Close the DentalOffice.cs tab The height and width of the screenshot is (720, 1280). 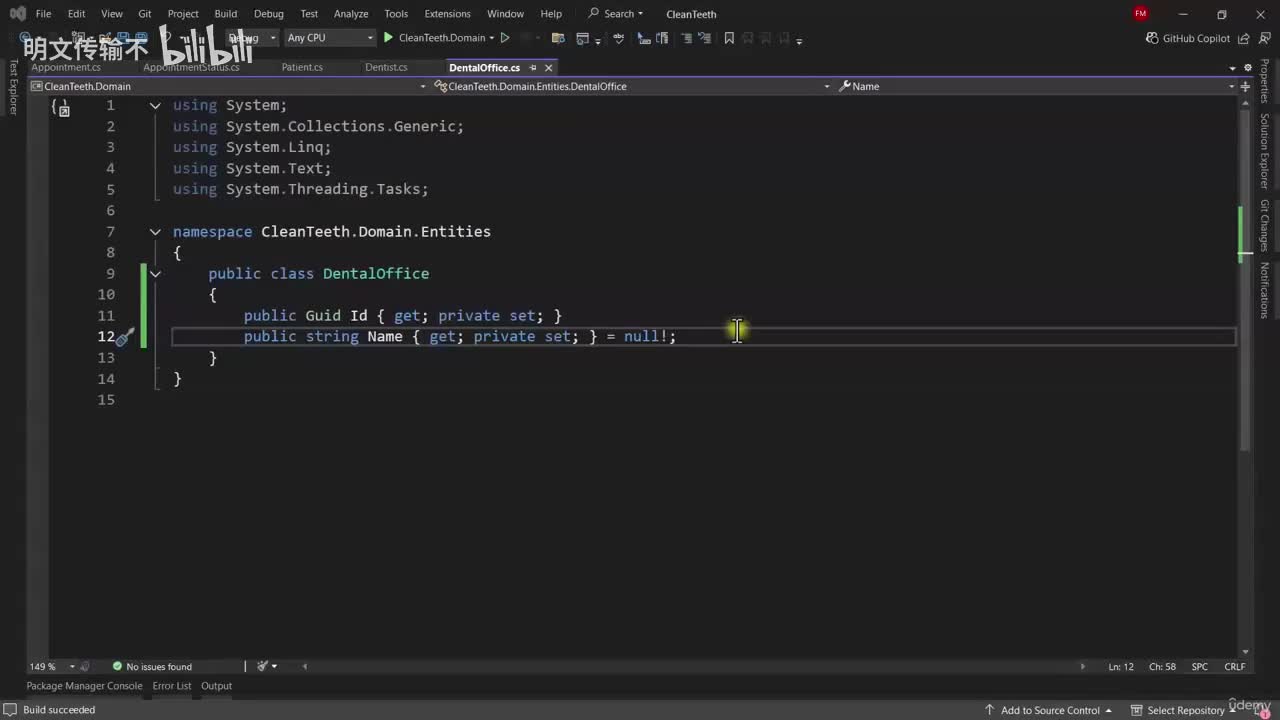pos(549,68)
